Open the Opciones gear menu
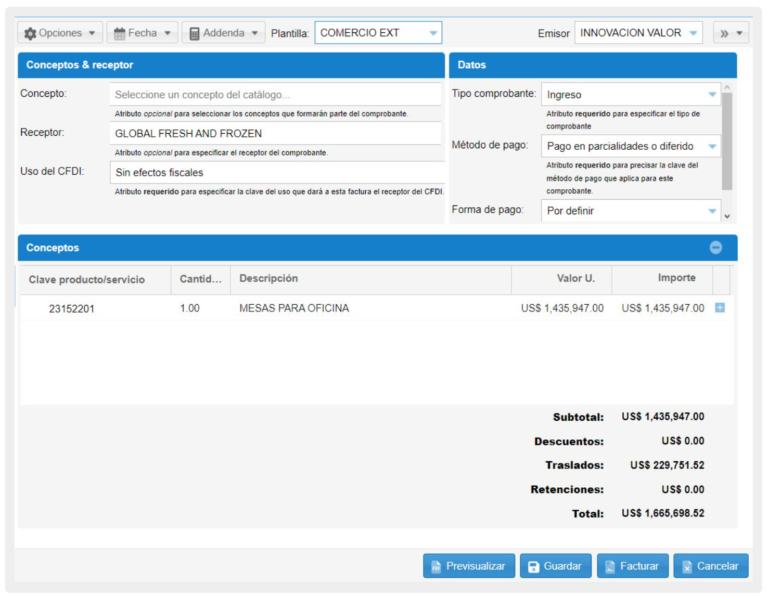The height and width of the screenshot is (596, 768). click(60, 33)
